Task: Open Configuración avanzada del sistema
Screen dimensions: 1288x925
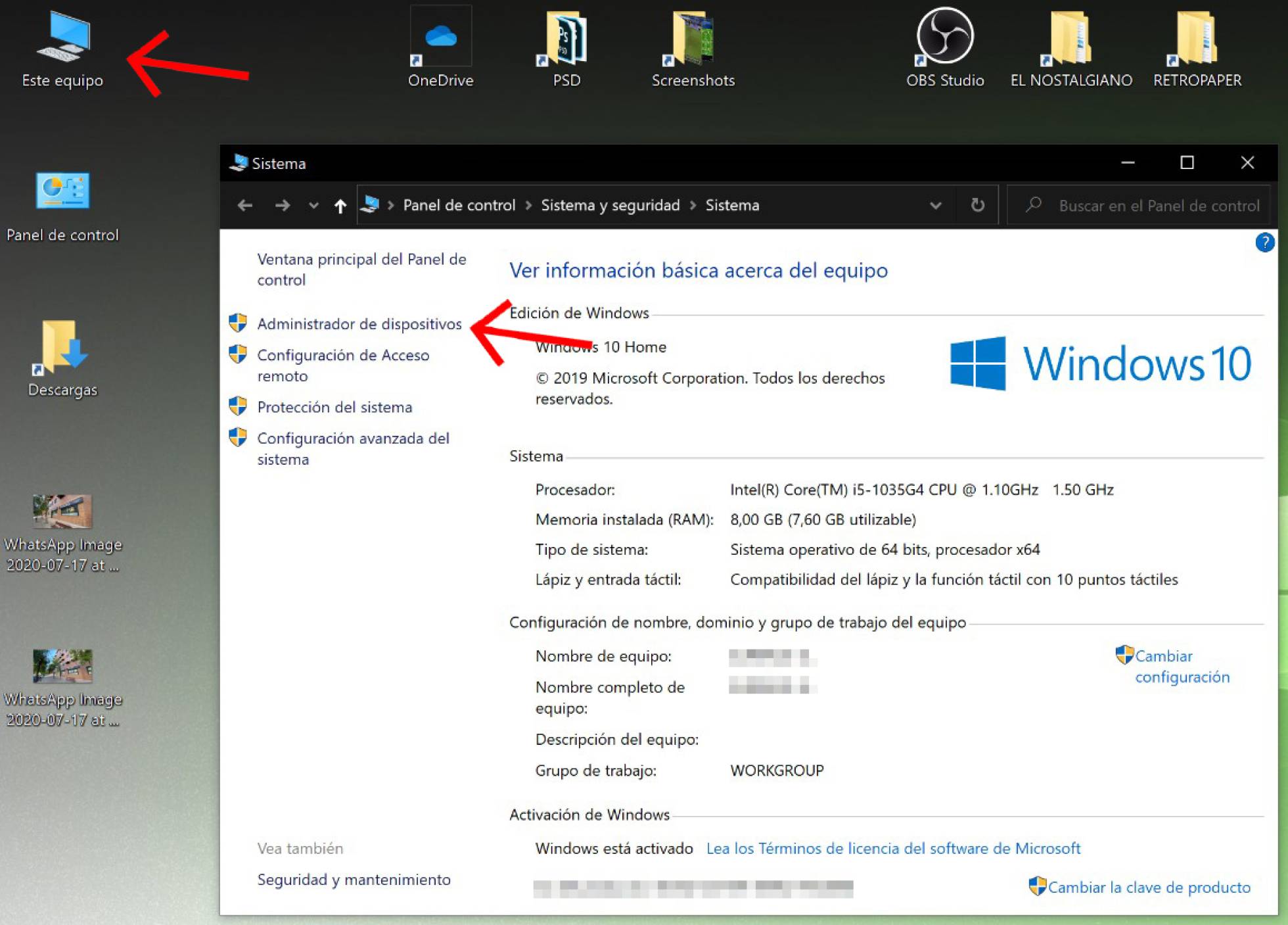Action: [353, 448]
